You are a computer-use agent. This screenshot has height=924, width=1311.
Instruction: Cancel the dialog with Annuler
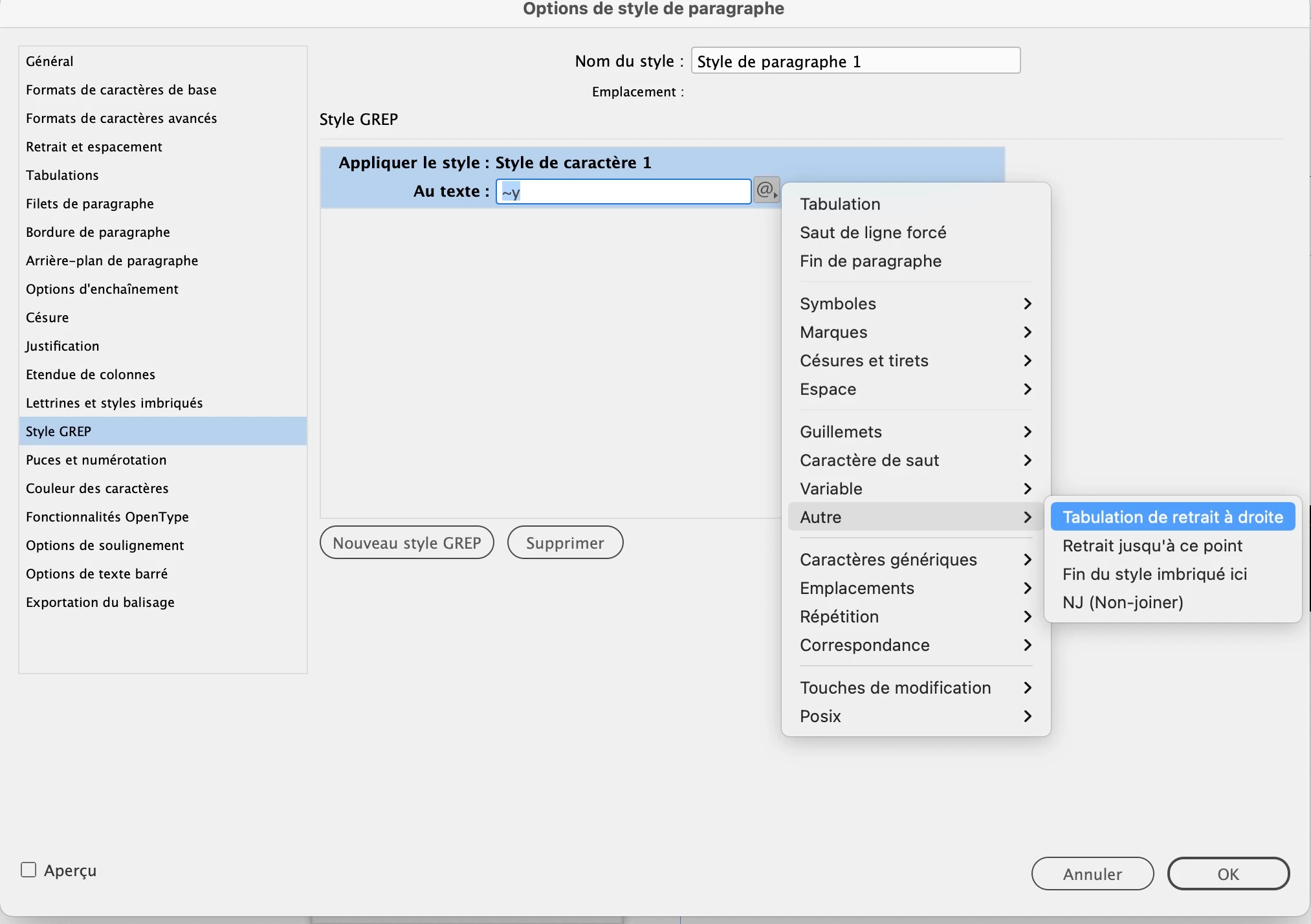(1092, 874)
